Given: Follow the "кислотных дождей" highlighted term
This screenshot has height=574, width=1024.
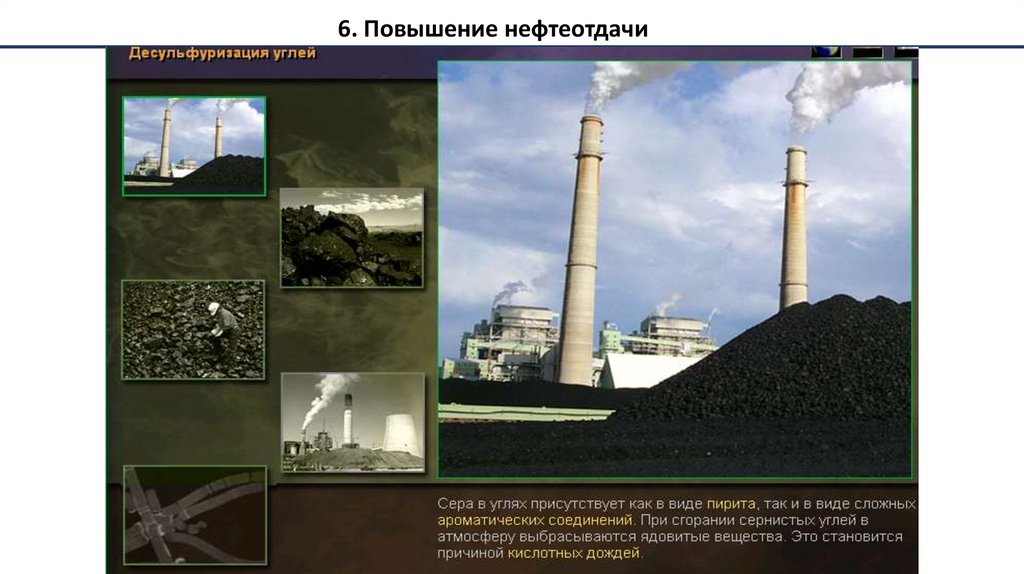Looking at the screenshot, I should (573, 553).
